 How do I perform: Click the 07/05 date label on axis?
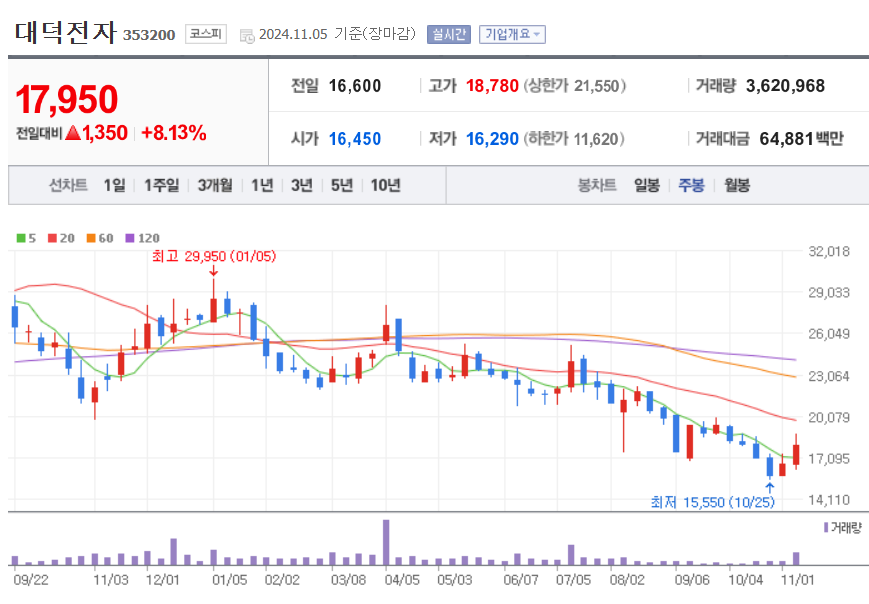[x=574, y=580]
